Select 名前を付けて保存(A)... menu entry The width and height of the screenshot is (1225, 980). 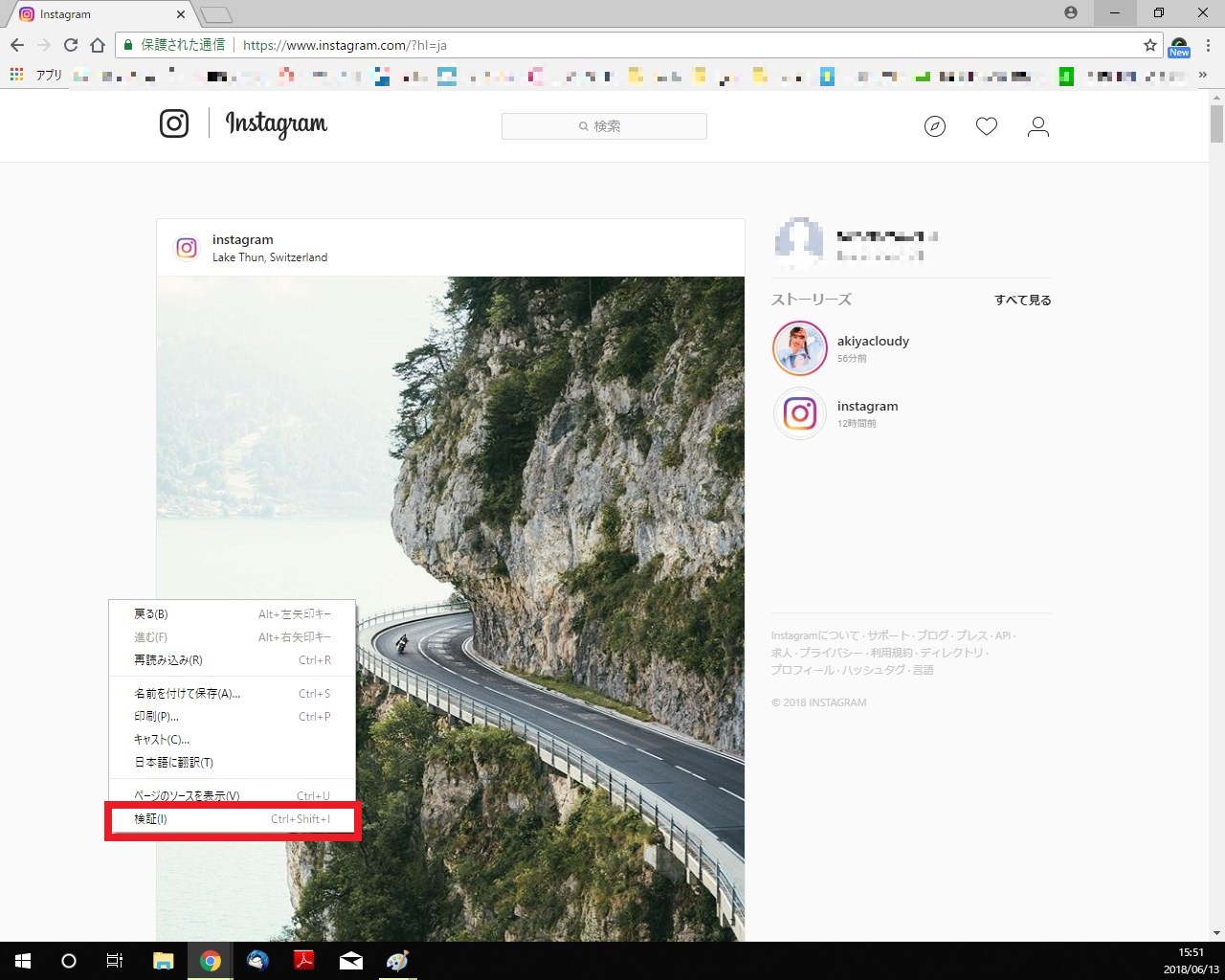232,694
